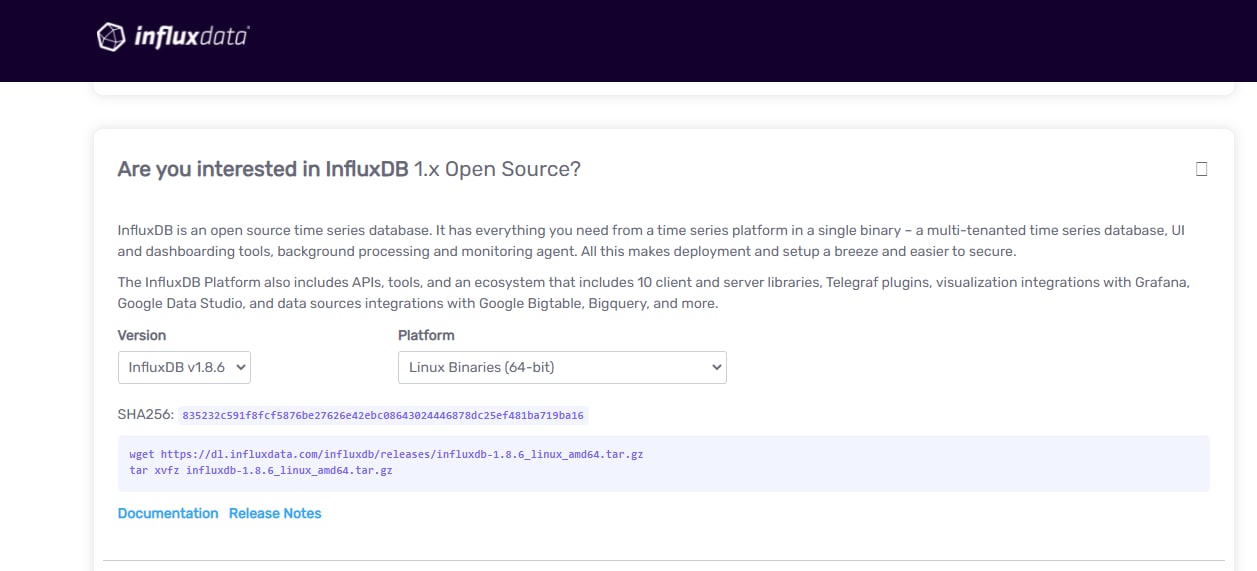Open the Documentation link
1257x571 pixels.
click(168, 513)
